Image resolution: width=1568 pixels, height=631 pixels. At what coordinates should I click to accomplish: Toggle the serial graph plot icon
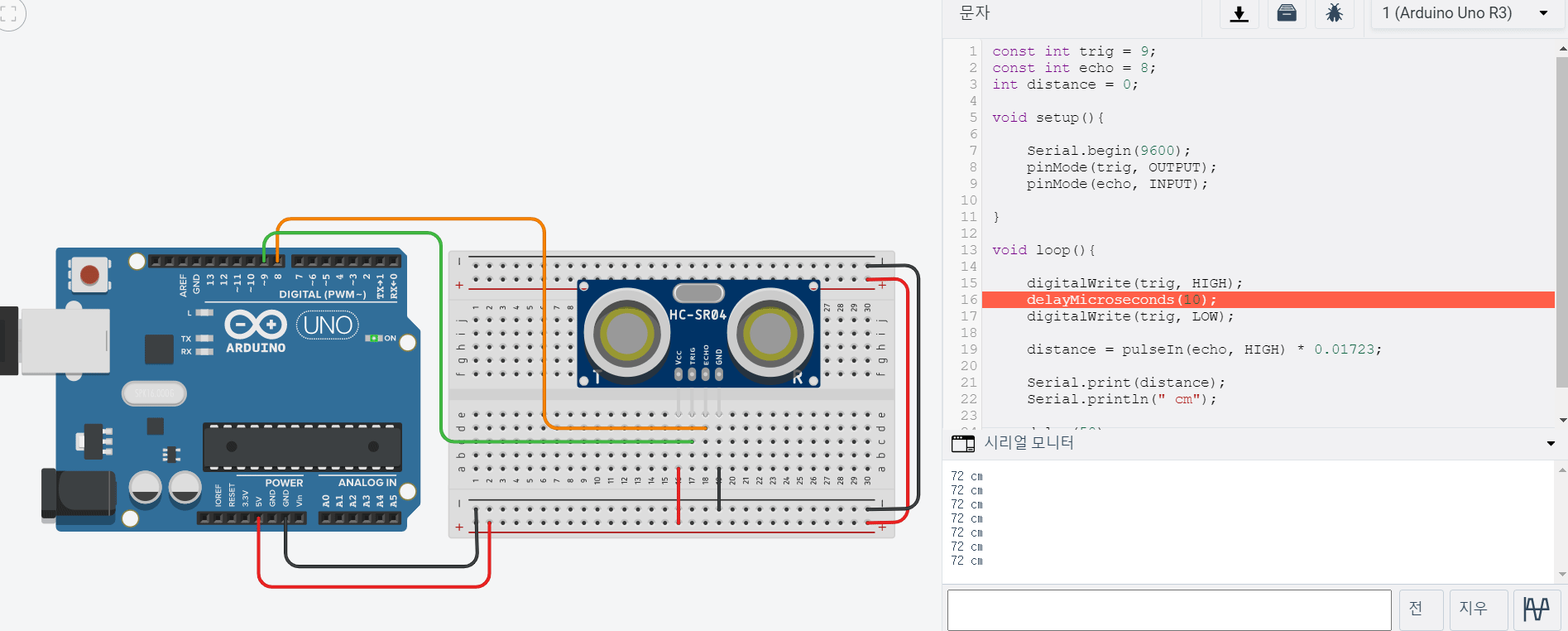[x=1537, y=609]
